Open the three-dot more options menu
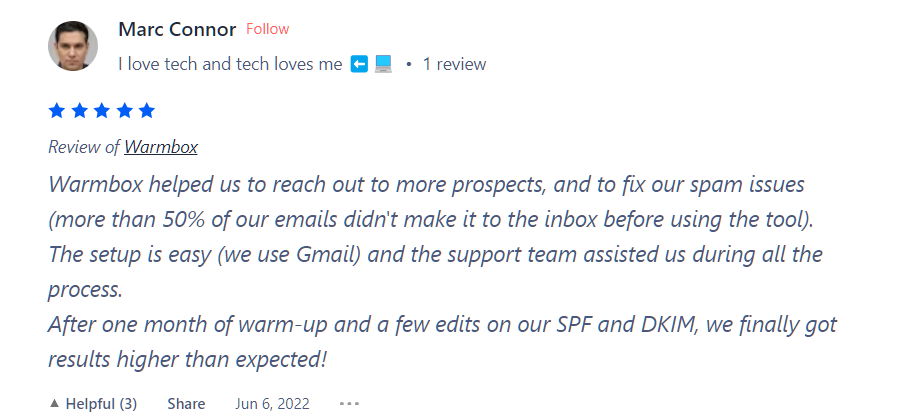The height and width of the screenshot is (417, 905). (349, 404)
